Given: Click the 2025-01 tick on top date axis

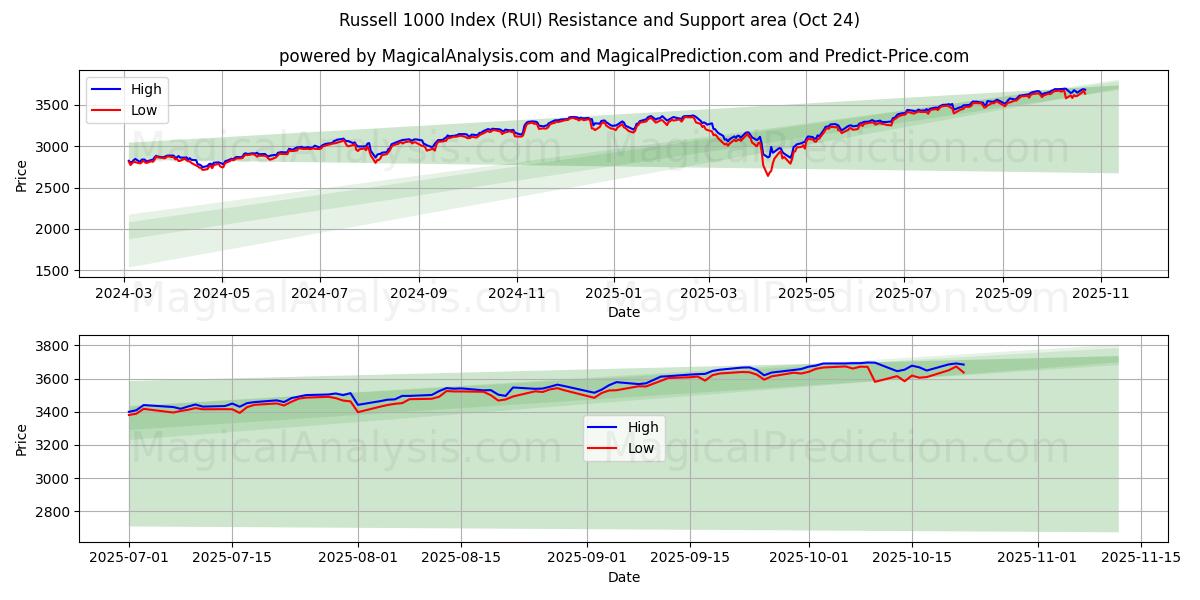Looking at the screenshot, I should pos(612,294).
